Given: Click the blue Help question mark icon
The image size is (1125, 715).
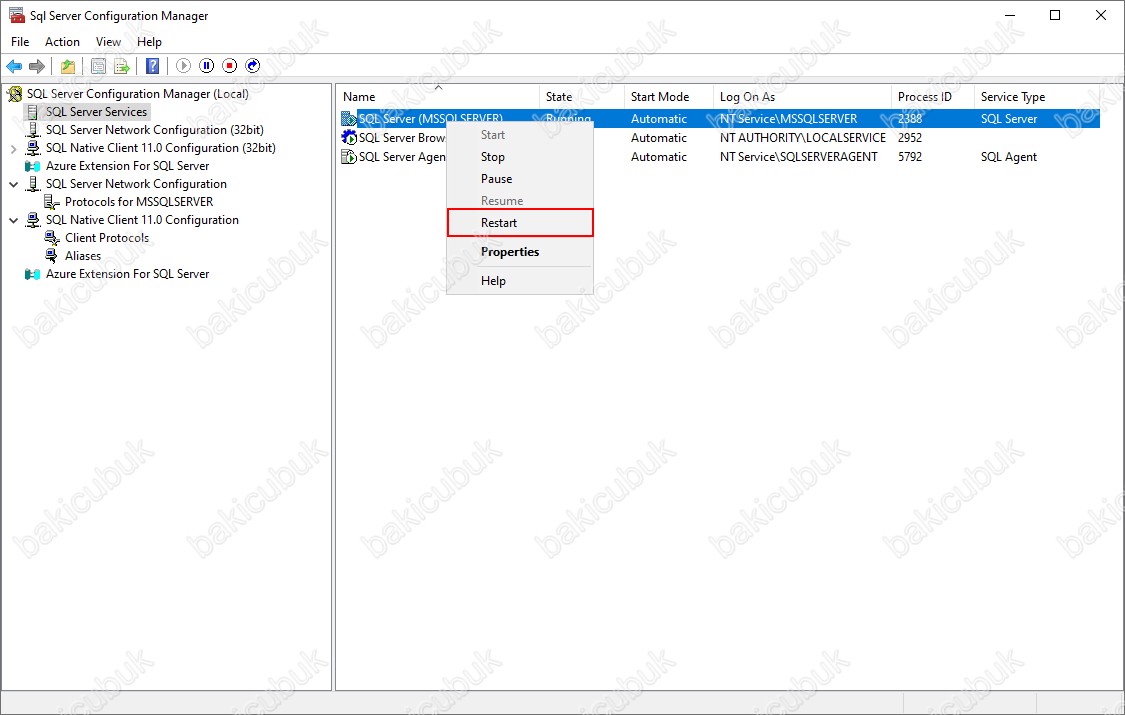Looking at the screenshot, I should click(153, 66).
